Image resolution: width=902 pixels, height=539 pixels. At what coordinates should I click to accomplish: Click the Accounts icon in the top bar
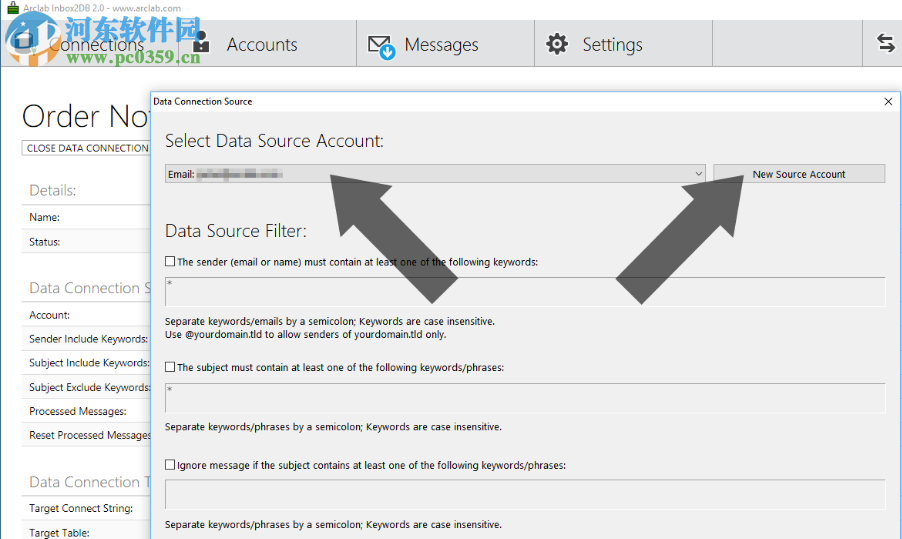pos(201,44)
